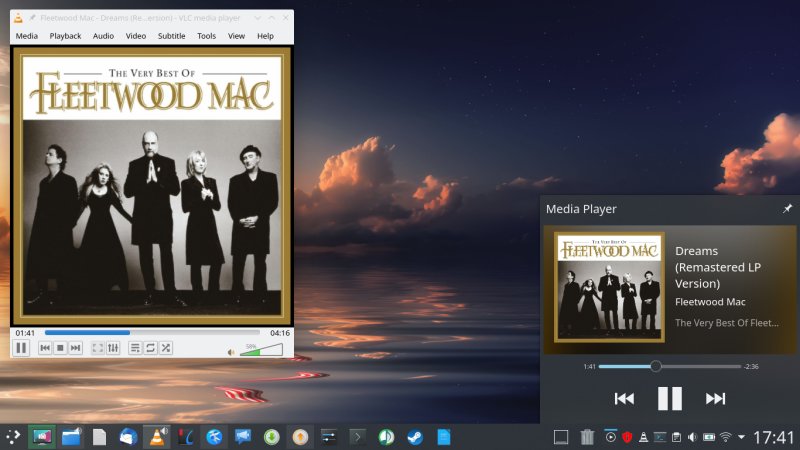Click VLC elapsed time 01:41
Viewport: 800px width, 450px height.
coord(25,333)
